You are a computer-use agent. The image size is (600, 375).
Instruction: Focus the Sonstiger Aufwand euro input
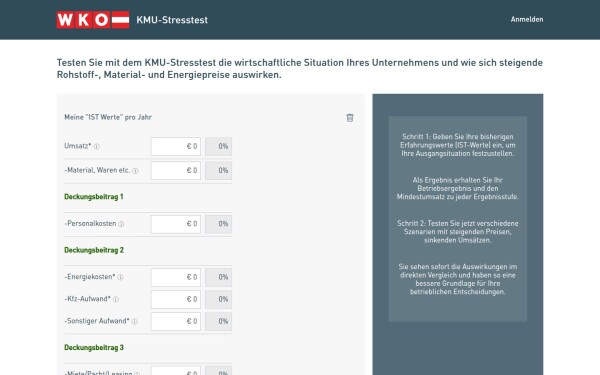coord(176,321)
